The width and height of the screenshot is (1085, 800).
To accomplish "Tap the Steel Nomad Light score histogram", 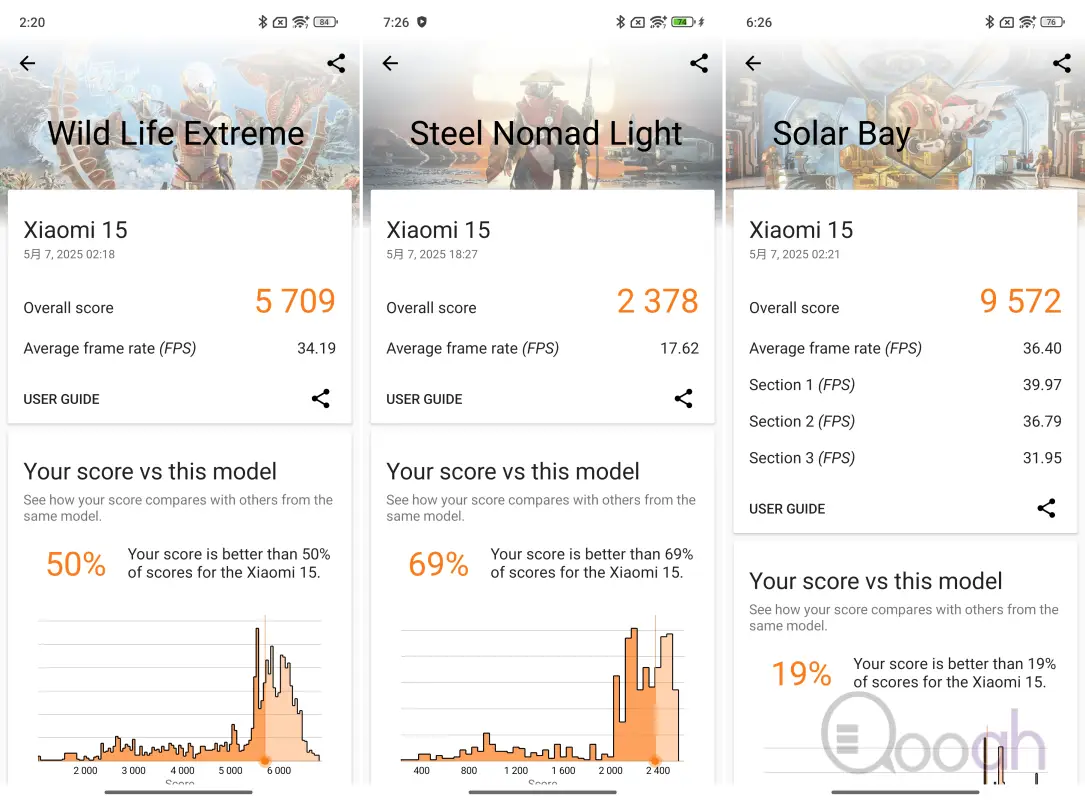I will click(542, 692).
